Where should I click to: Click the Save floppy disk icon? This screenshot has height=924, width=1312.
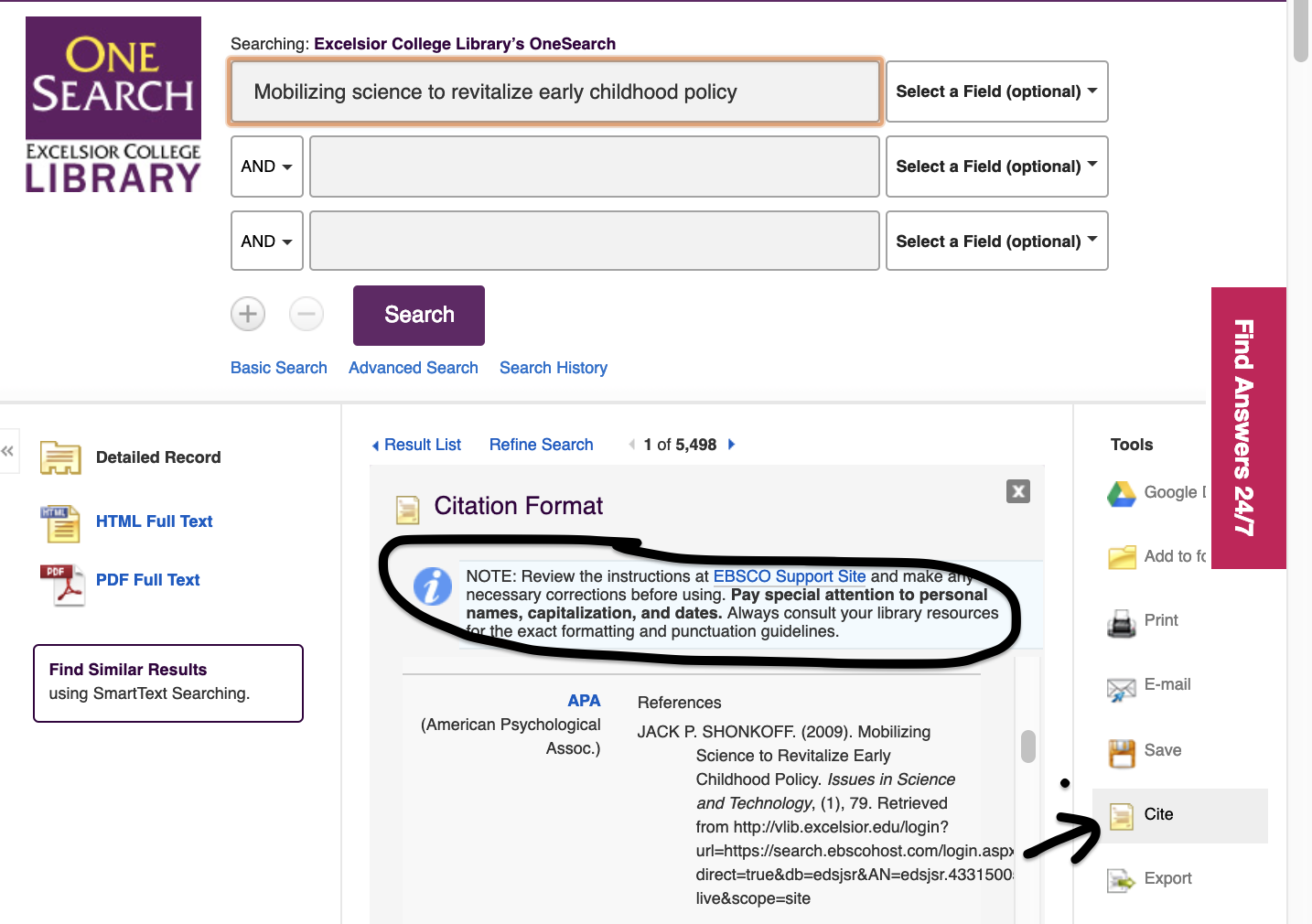pos(1122,753)
